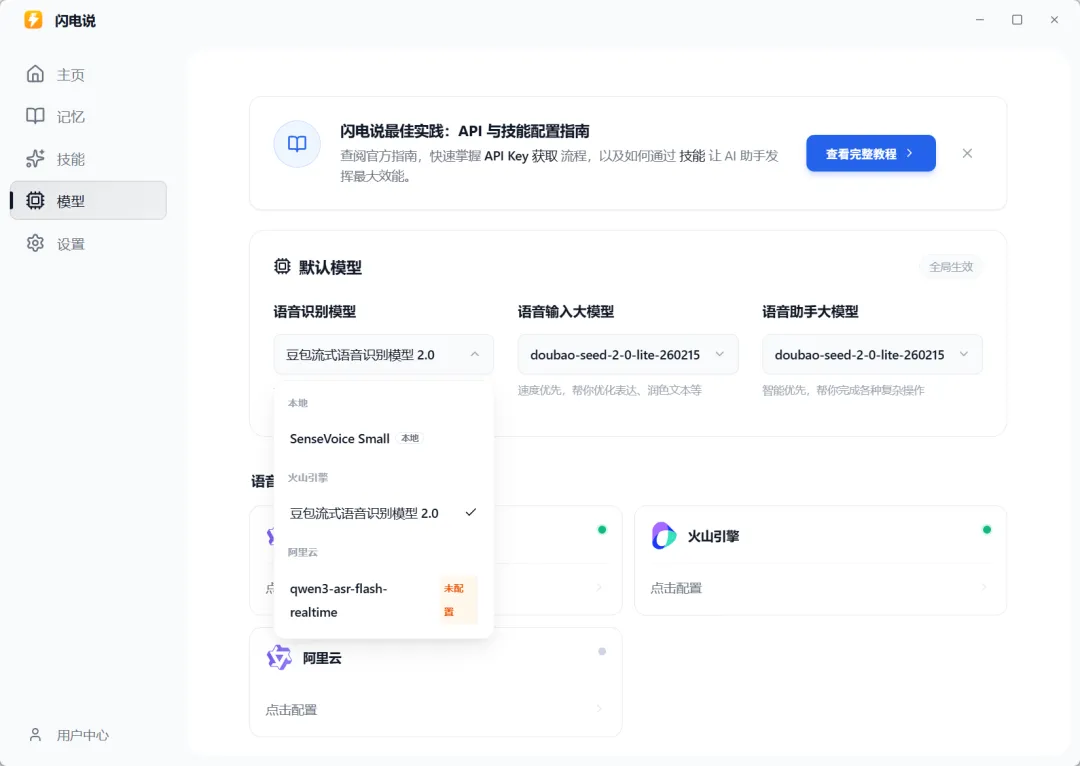Click the person icon beside 用户中心
The width and height of the screenshot is (1080, 766).
[35, 734]
